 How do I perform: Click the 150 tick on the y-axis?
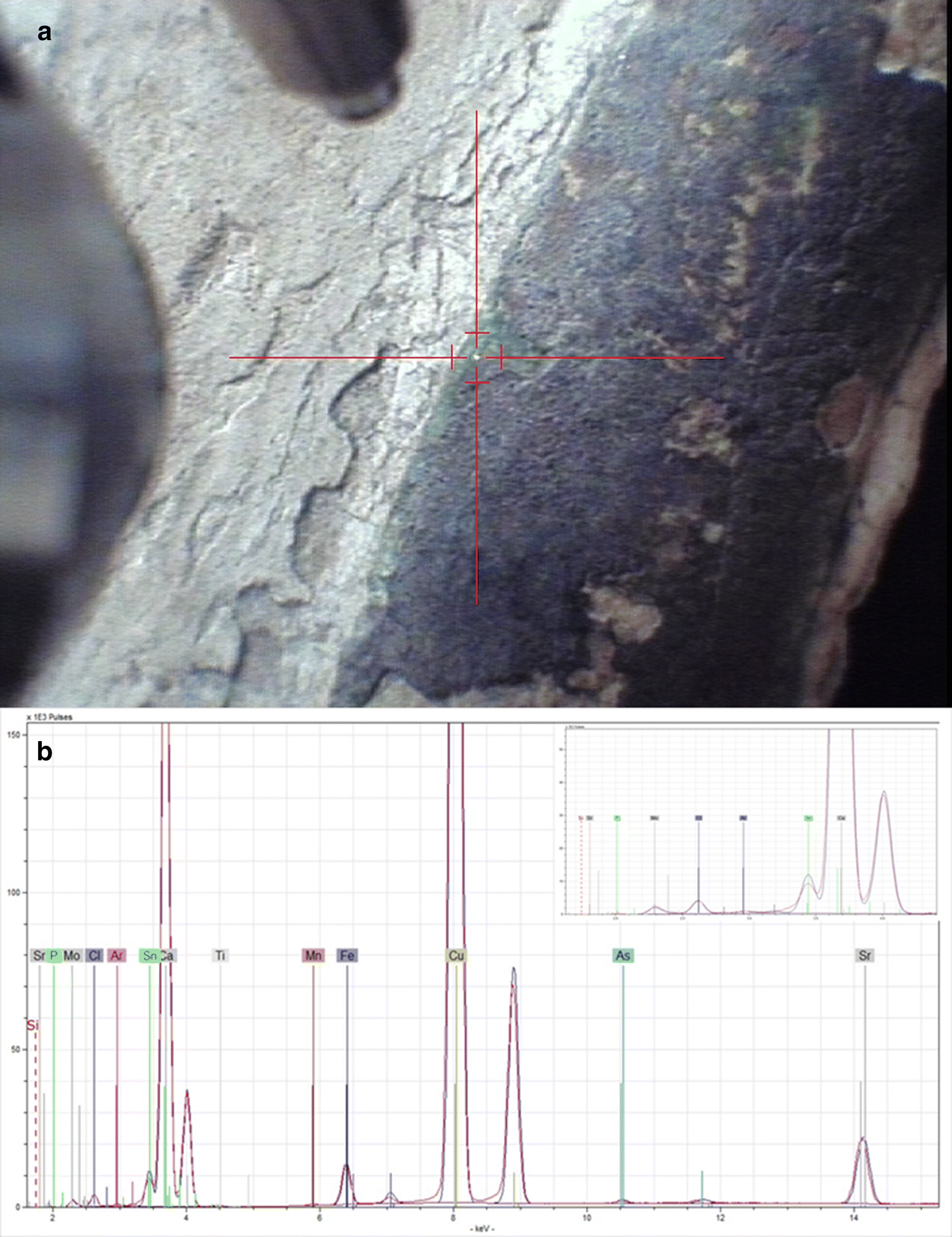pos(14,735)
